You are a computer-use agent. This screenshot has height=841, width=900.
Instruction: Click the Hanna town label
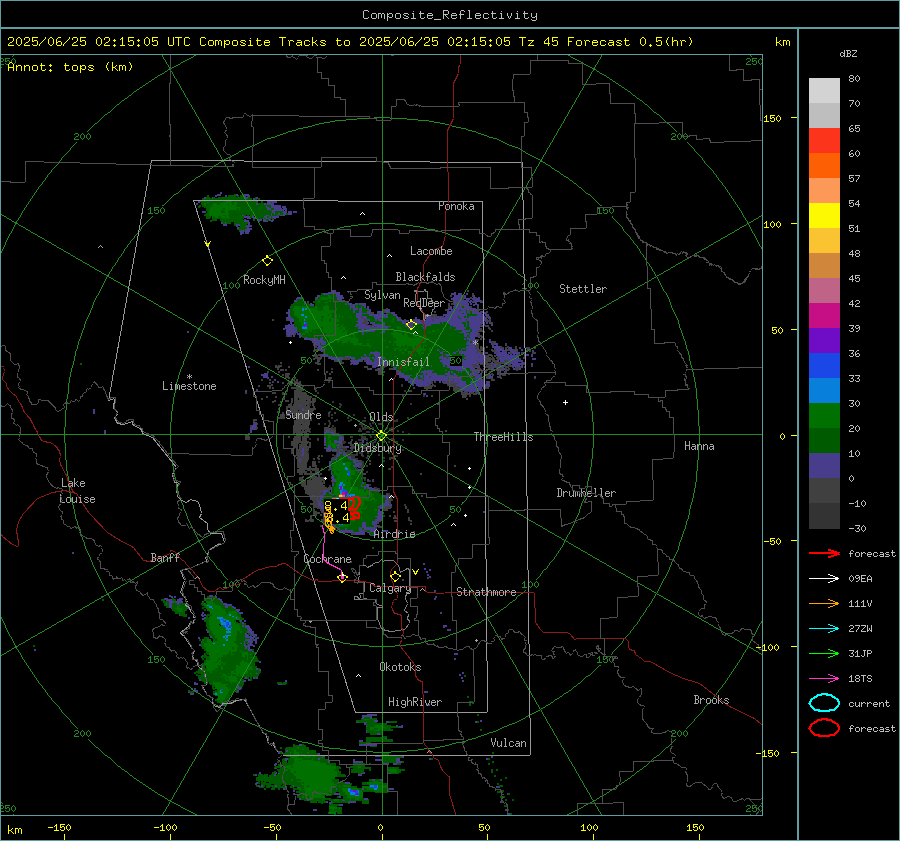[699, 446]
